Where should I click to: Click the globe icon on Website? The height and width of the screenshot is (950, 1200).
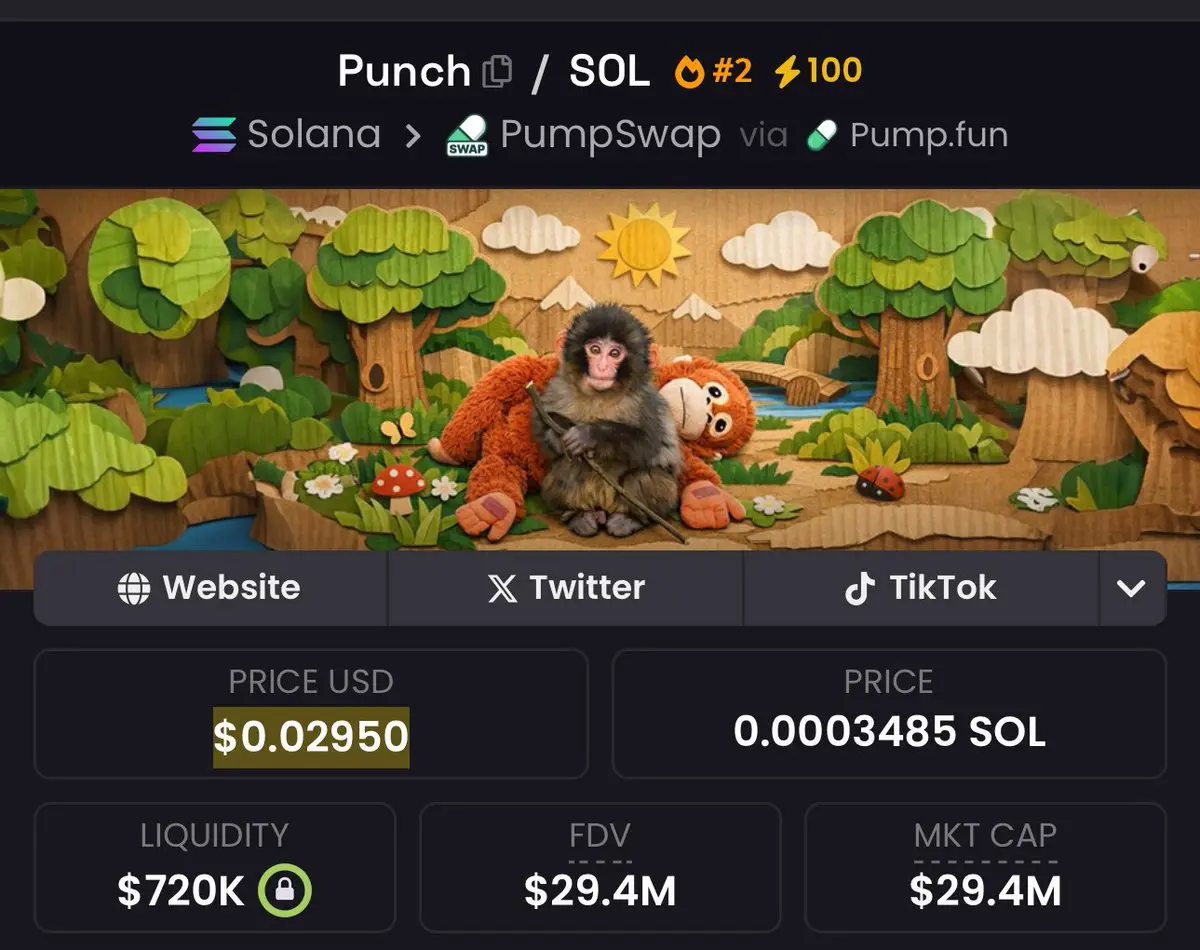134,588
